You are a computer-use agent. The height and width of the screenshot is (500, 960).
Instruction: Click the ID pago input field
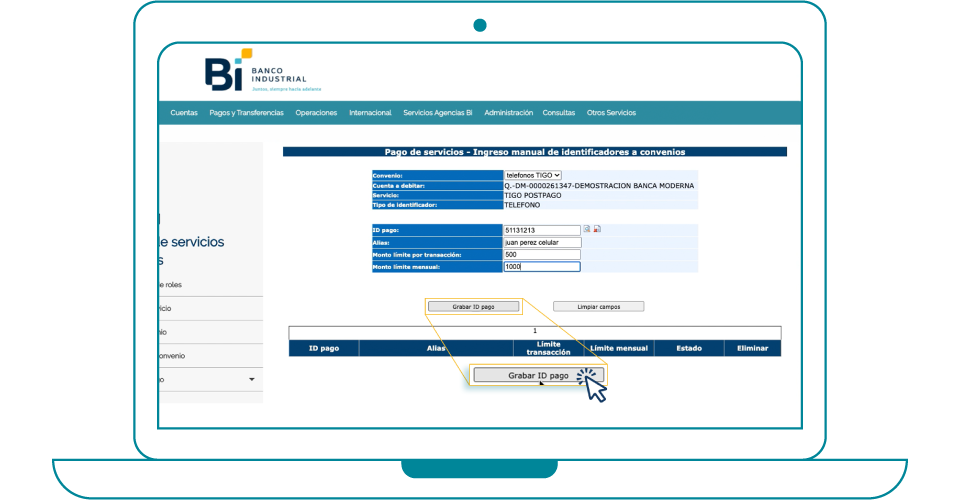pos(542,230)
